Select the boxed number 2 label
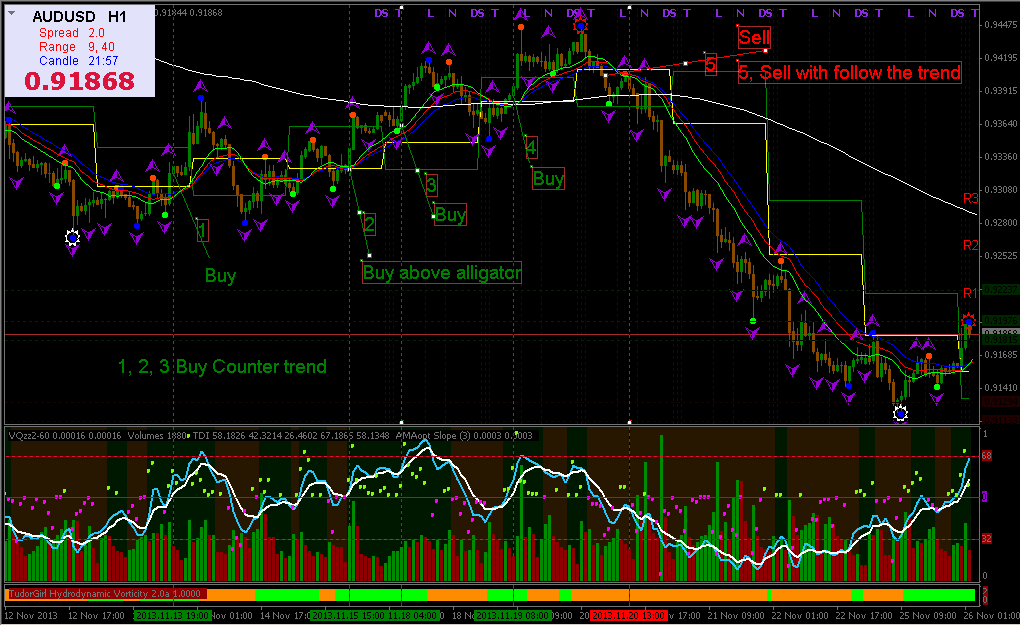This screenshot has height=625, width=1020. coord(369,224)
